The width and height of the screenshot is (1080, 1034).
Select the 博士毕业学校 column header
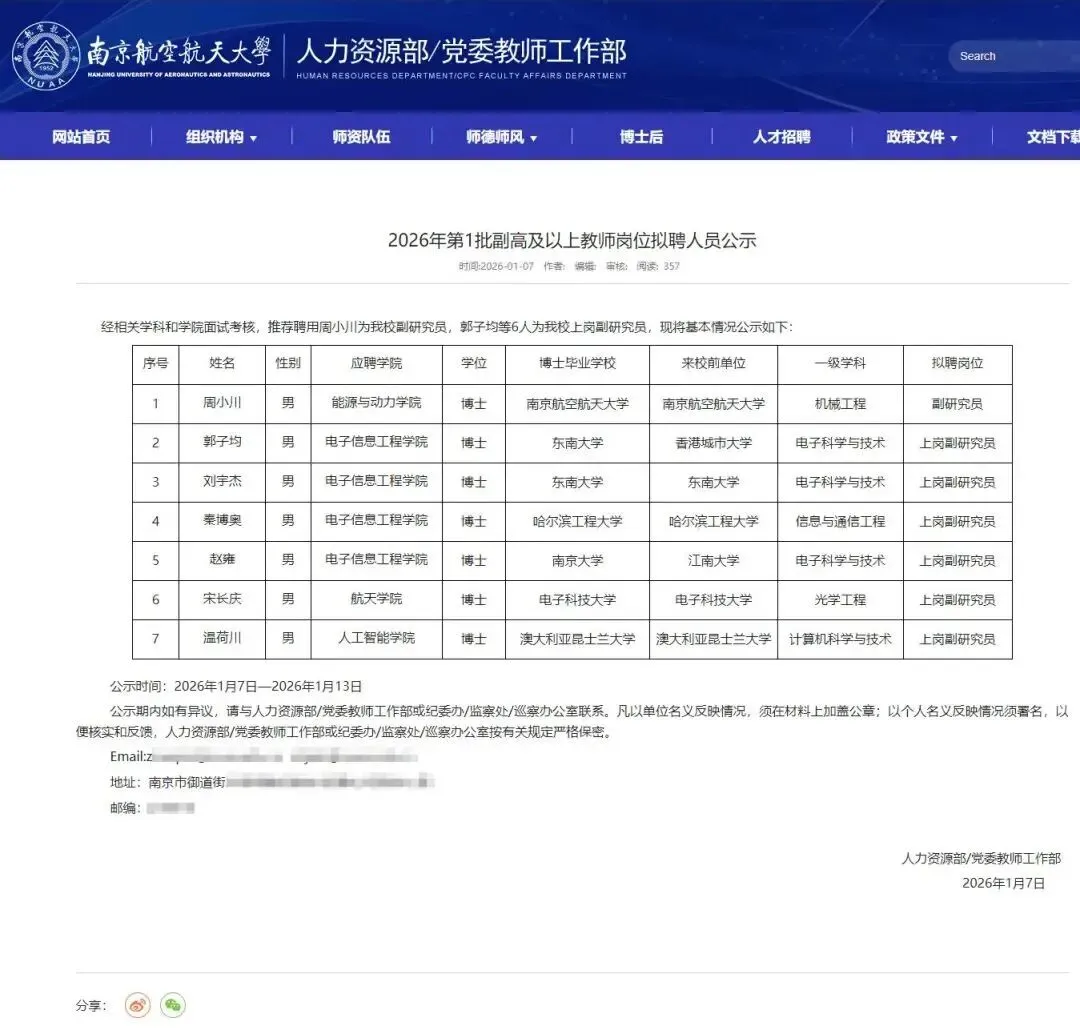pyautogui.click(x=577, y=363)
